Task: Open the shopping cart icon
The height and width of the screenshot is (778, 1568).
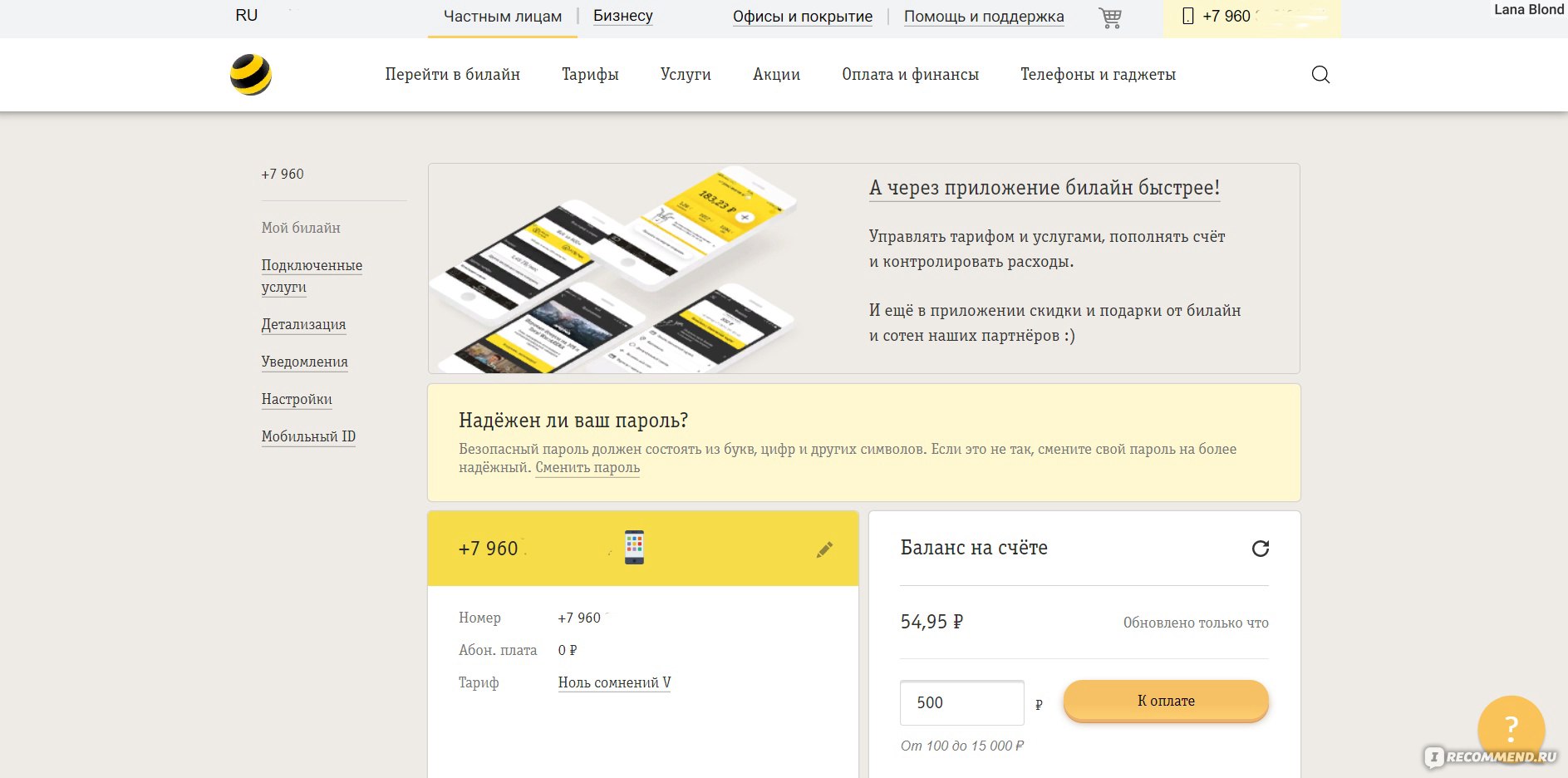Action: tap(1110, 17)
